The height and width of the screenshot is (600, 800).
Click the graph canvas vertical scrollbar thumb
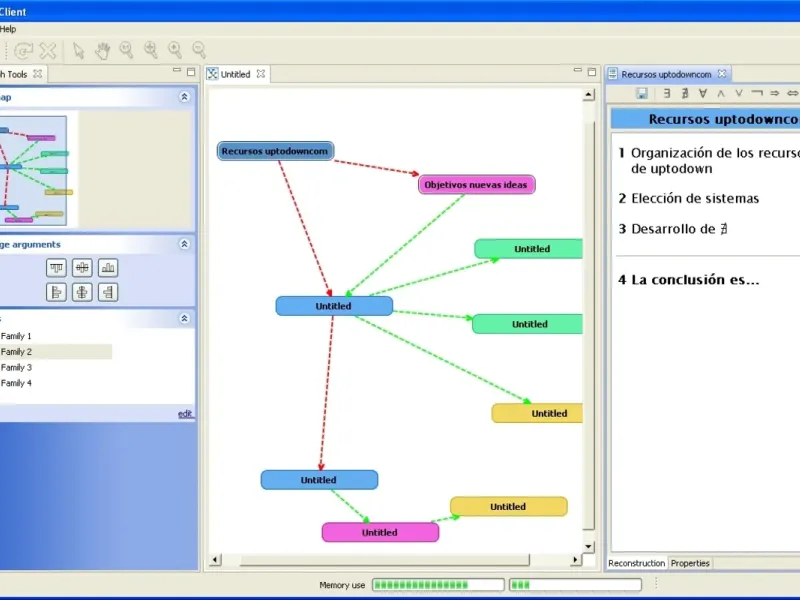(x=588, y=326)
